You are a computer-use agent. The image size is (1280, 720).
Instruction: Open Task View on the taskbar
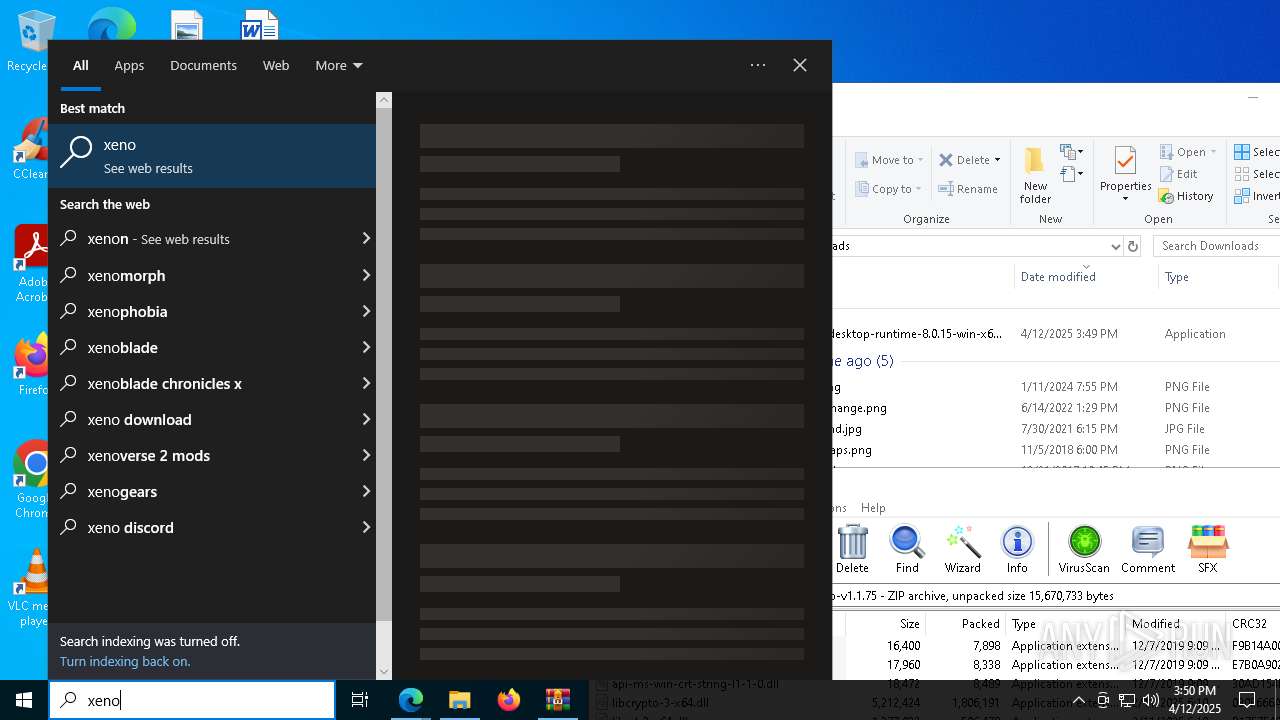click(360, 700)
